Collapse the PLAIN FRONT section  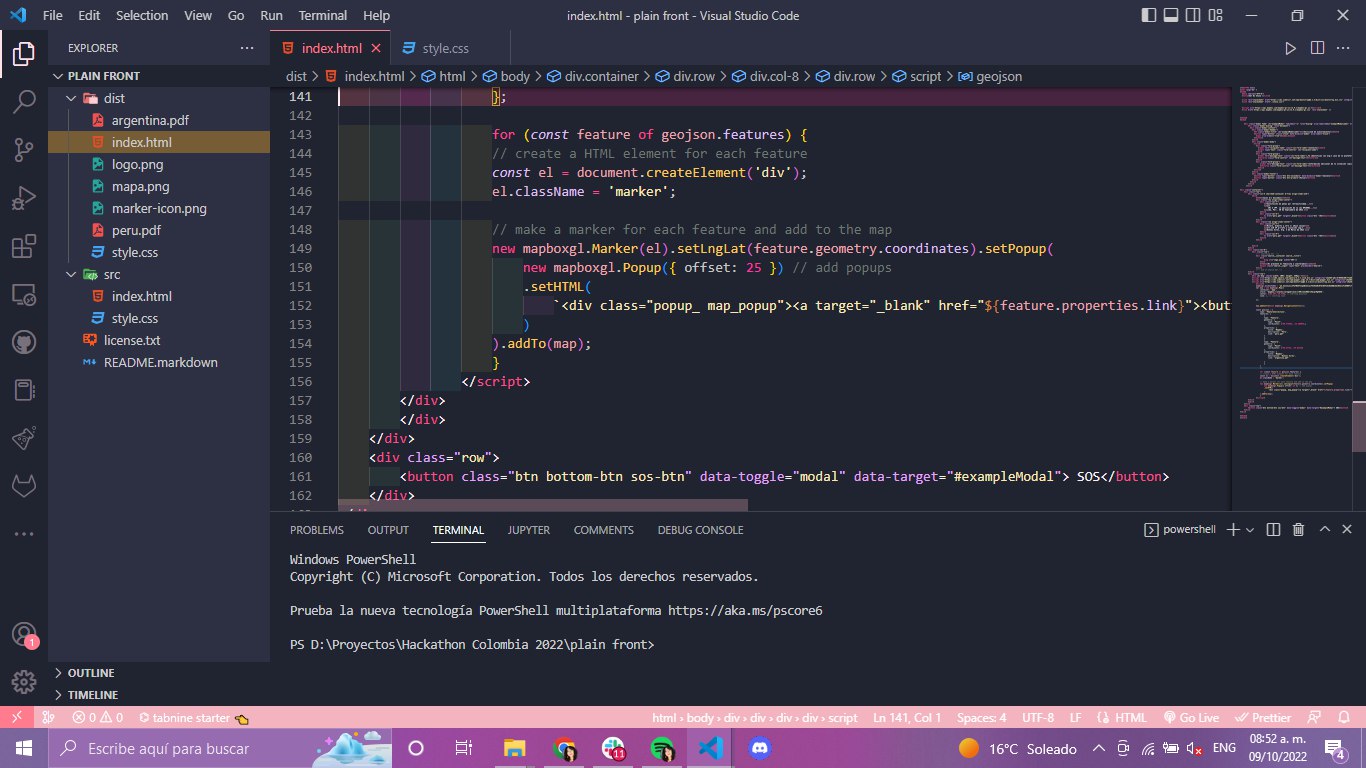58,76
